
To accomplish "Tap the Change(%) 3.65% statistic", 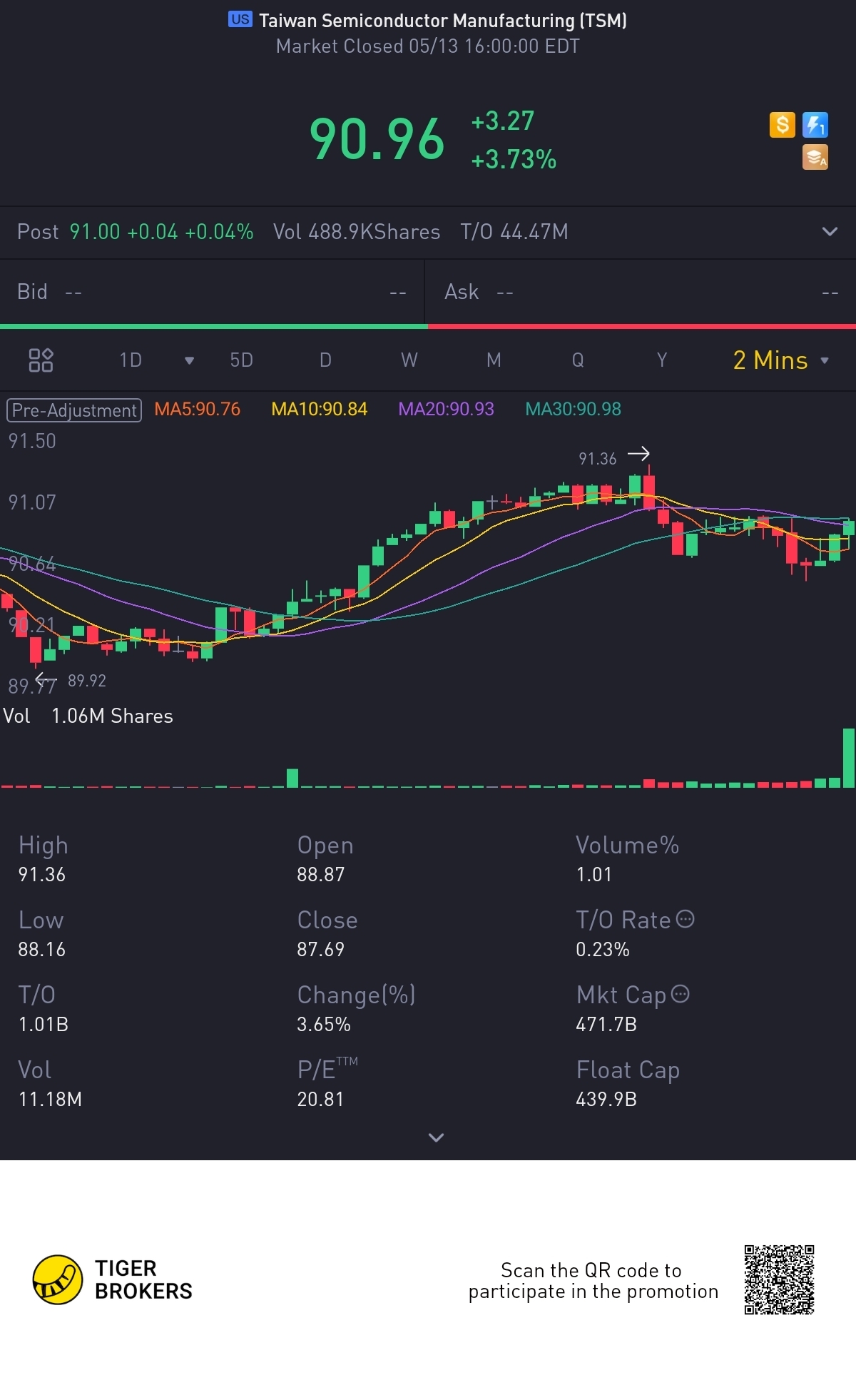I will (x=356, y=1009).
